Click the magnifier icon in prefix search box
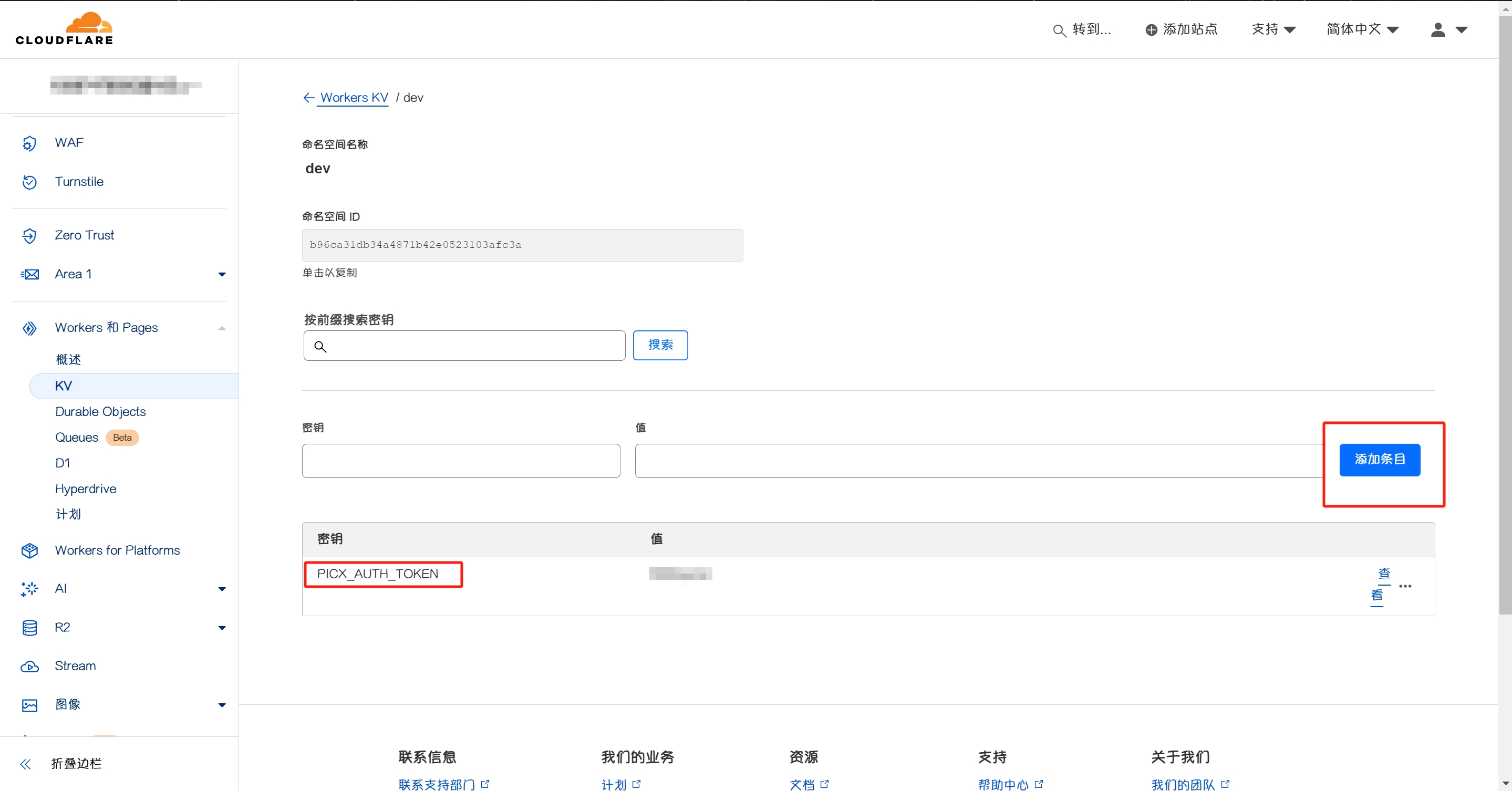This screenshot has width=1512, height=791. click(320, 346)
